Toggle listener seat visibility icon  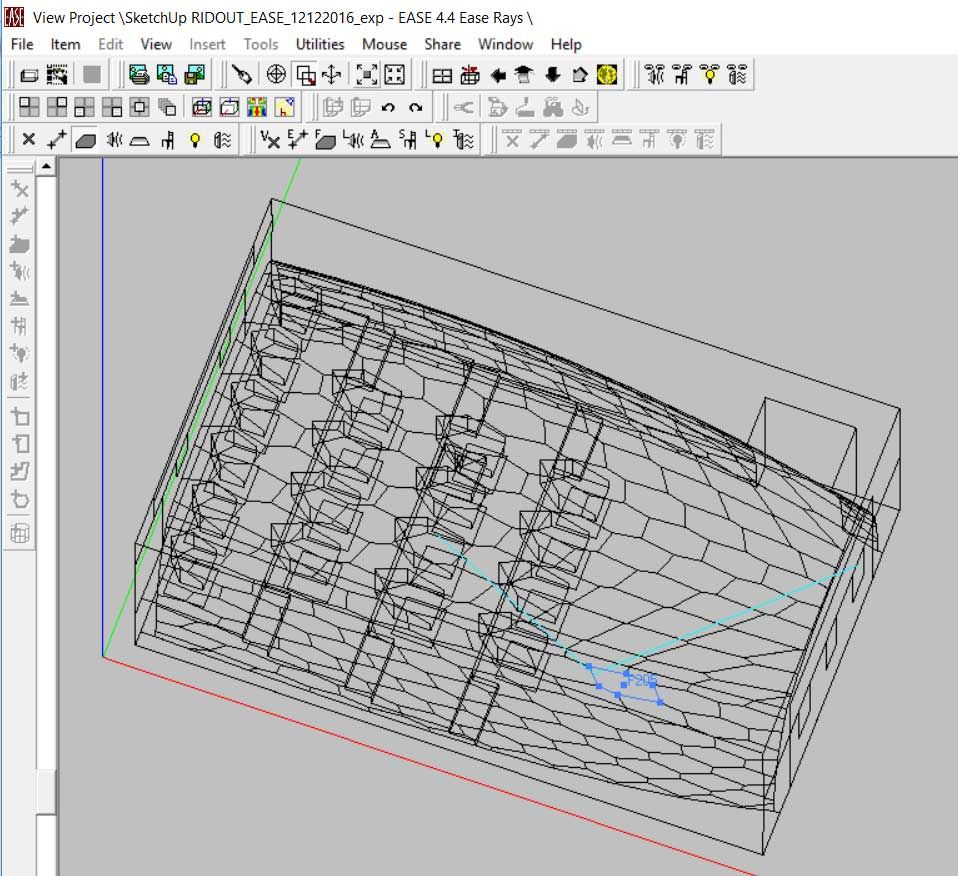pyautogui.click(x=167, y=140)
